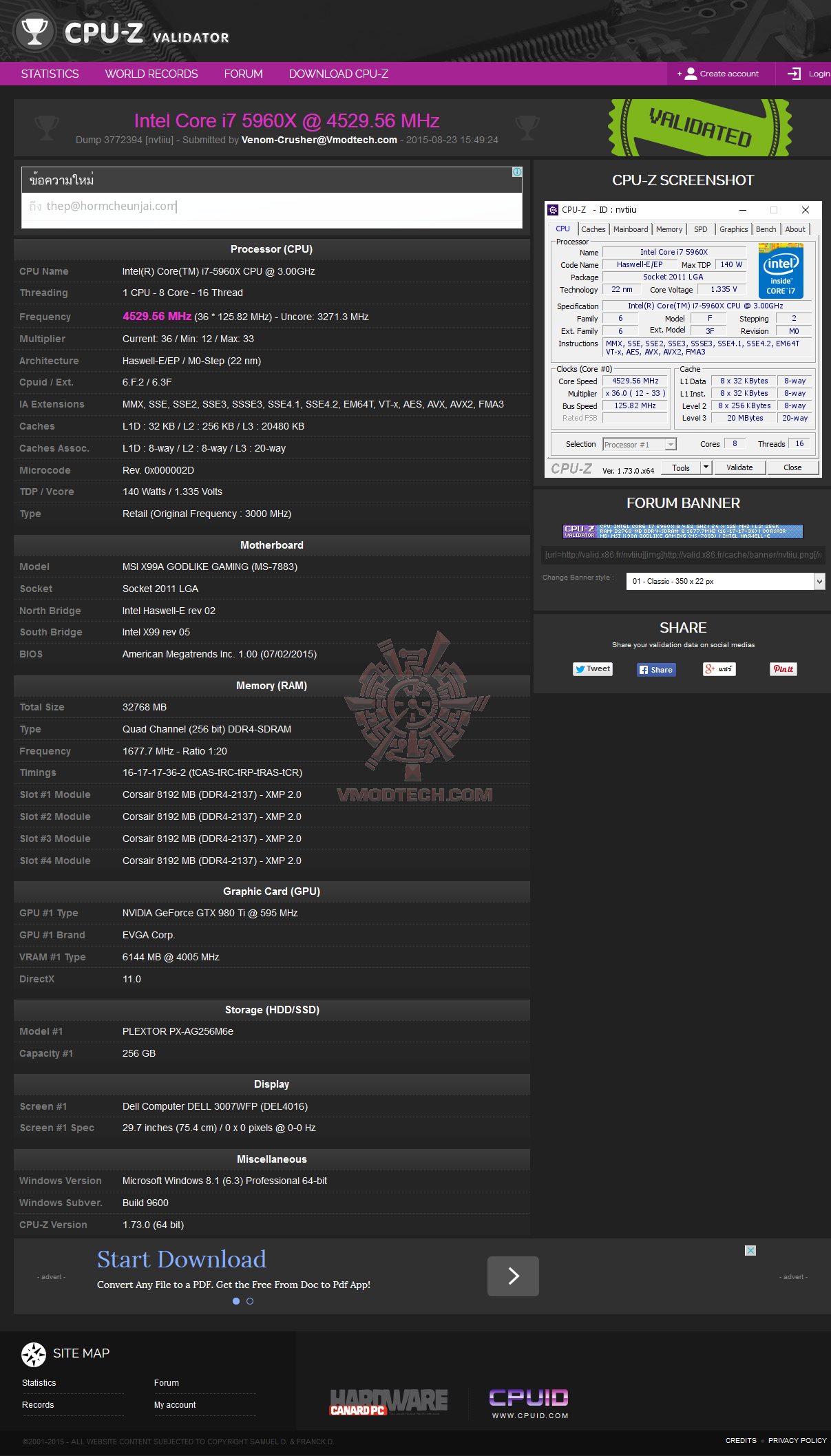831x1456 pixels.
Task: Open the Change Banner style dropdown
Action: [726, 582]
